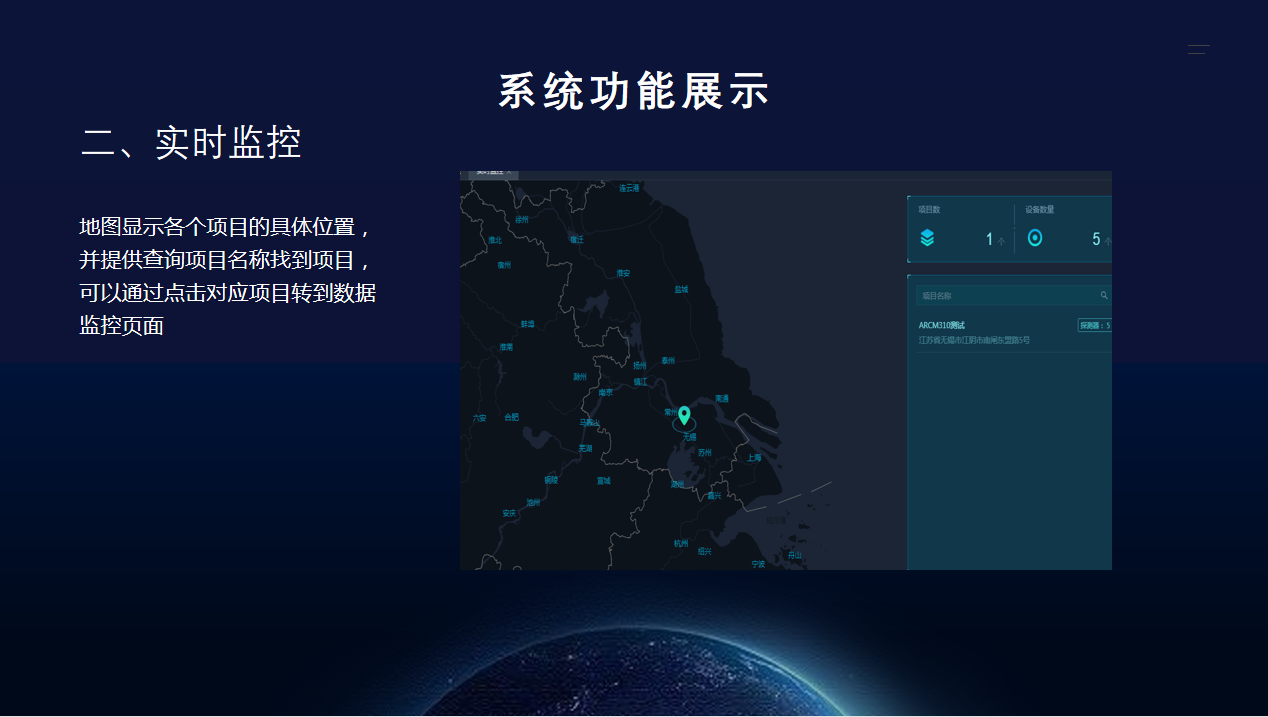1268x717 pixels.
Task: Click 镇江 on the map
Action: pos(641,381)
